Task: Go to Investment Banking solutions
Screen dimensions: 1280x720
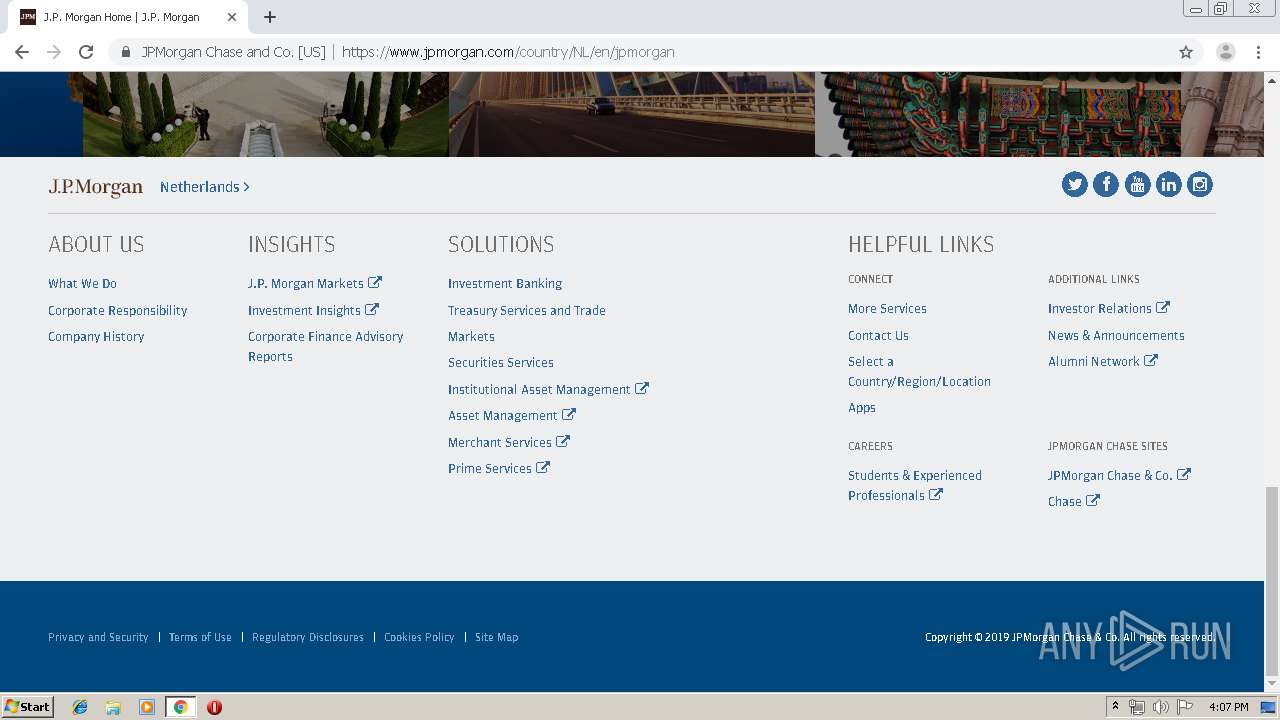Action: point(505,284)
